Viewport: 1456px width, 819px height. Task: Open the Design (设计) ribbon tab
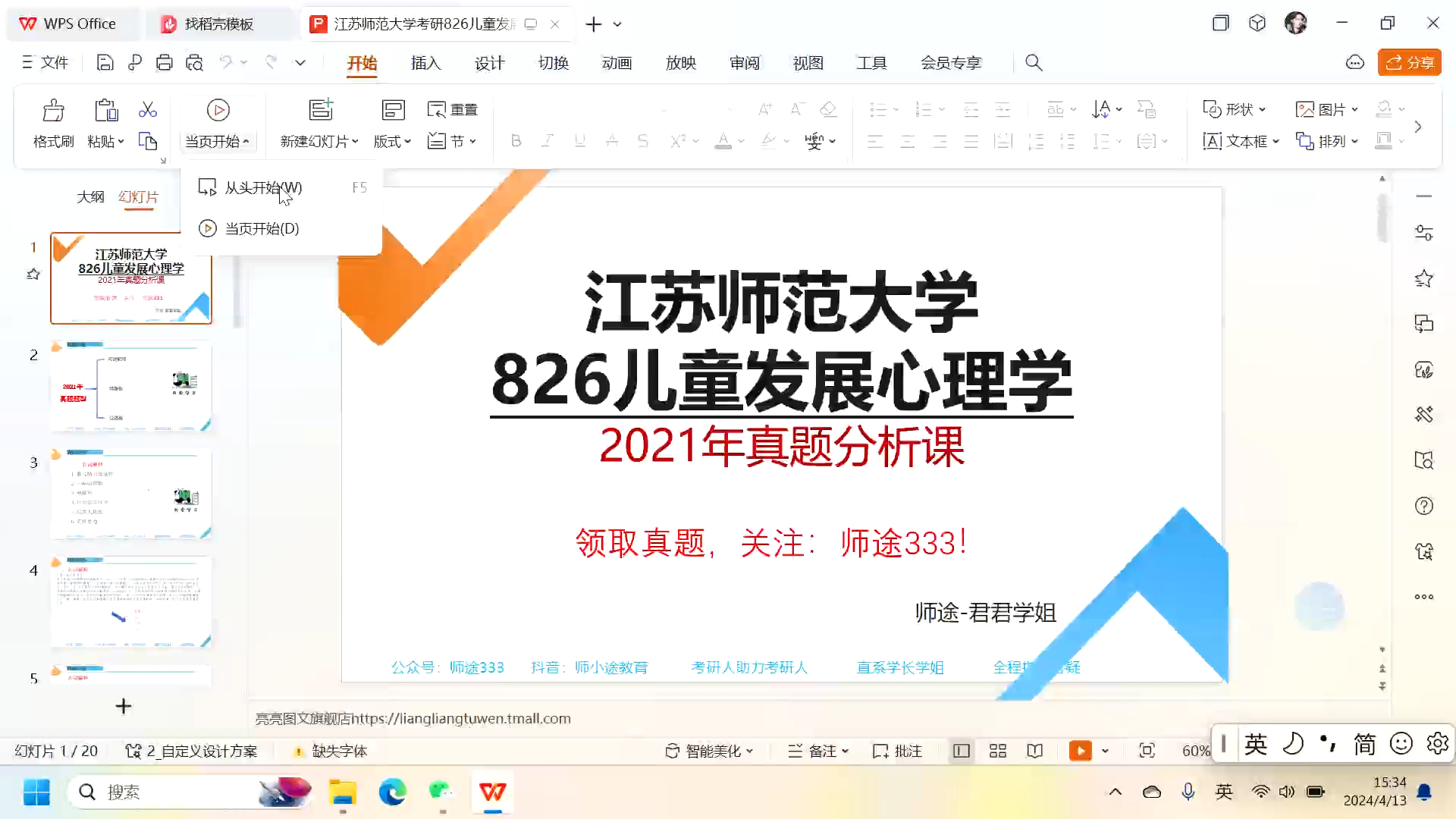pyautogui.click(x=489, y=63)
